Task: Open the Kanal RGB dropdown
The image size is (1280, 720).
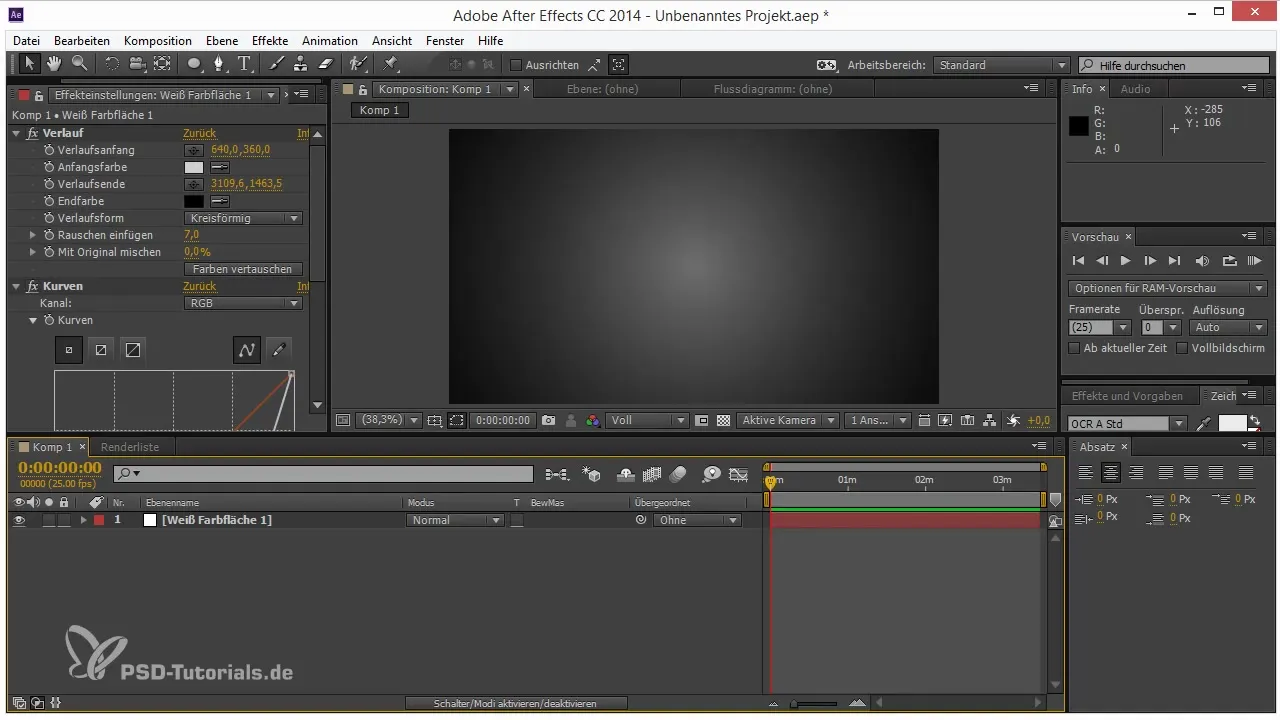Action: [x=244, y=303]
